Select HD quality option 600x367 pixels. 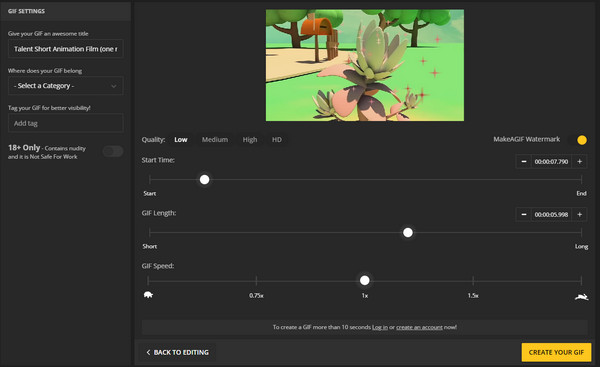point(277,140)
